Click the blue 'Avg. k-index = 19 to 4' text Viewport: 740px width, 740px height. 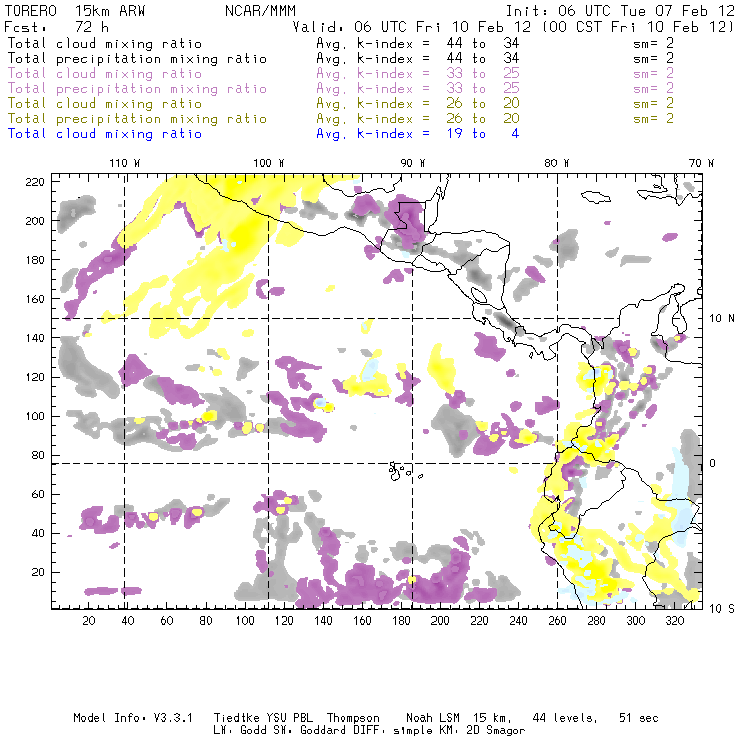coord(418,134)
